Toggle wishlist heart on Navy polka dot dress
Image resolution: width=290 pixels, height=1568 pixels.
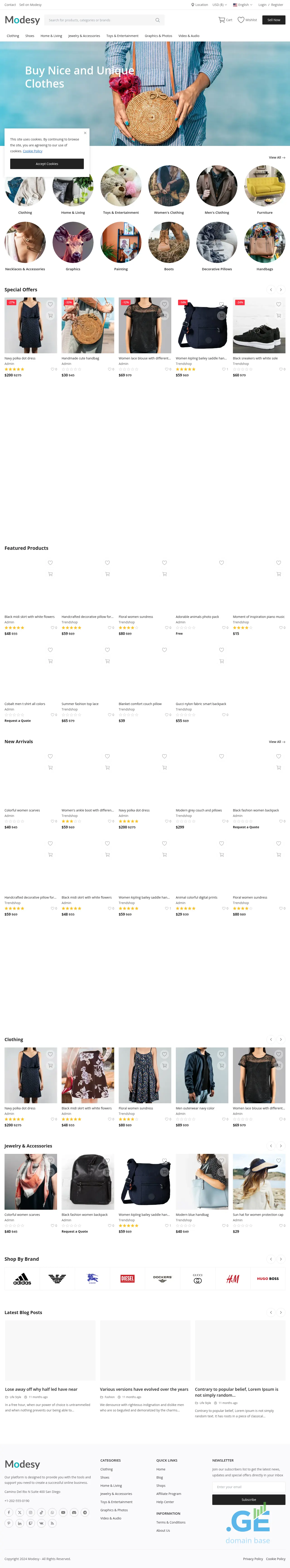pyautogui.click(x=51, y=304)
